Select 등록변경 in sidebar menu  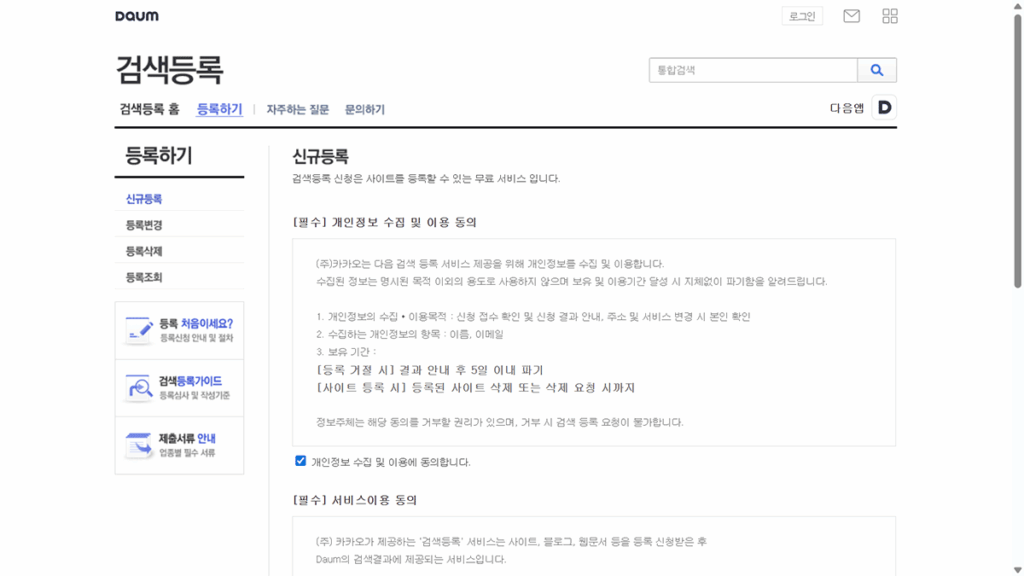coord(144,225)
